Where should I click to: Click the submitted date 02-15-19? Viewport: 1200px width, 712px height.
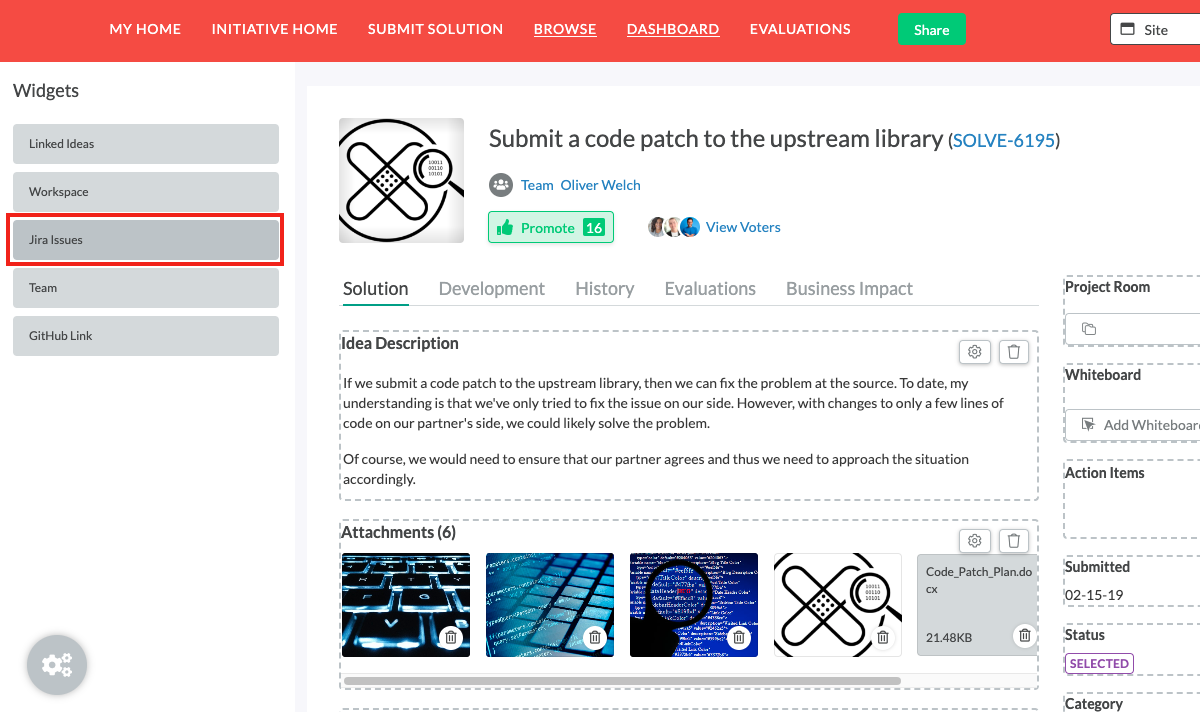(1094, 595)
